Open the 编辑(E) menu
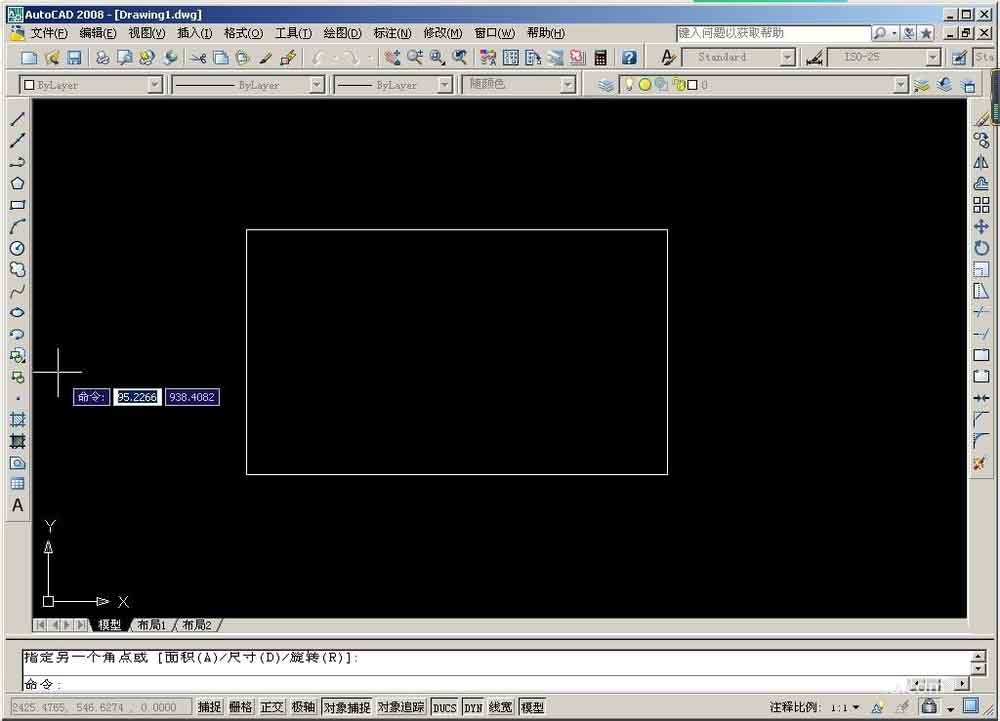This screenshot has width=1000, height=721. pos(98,33)
